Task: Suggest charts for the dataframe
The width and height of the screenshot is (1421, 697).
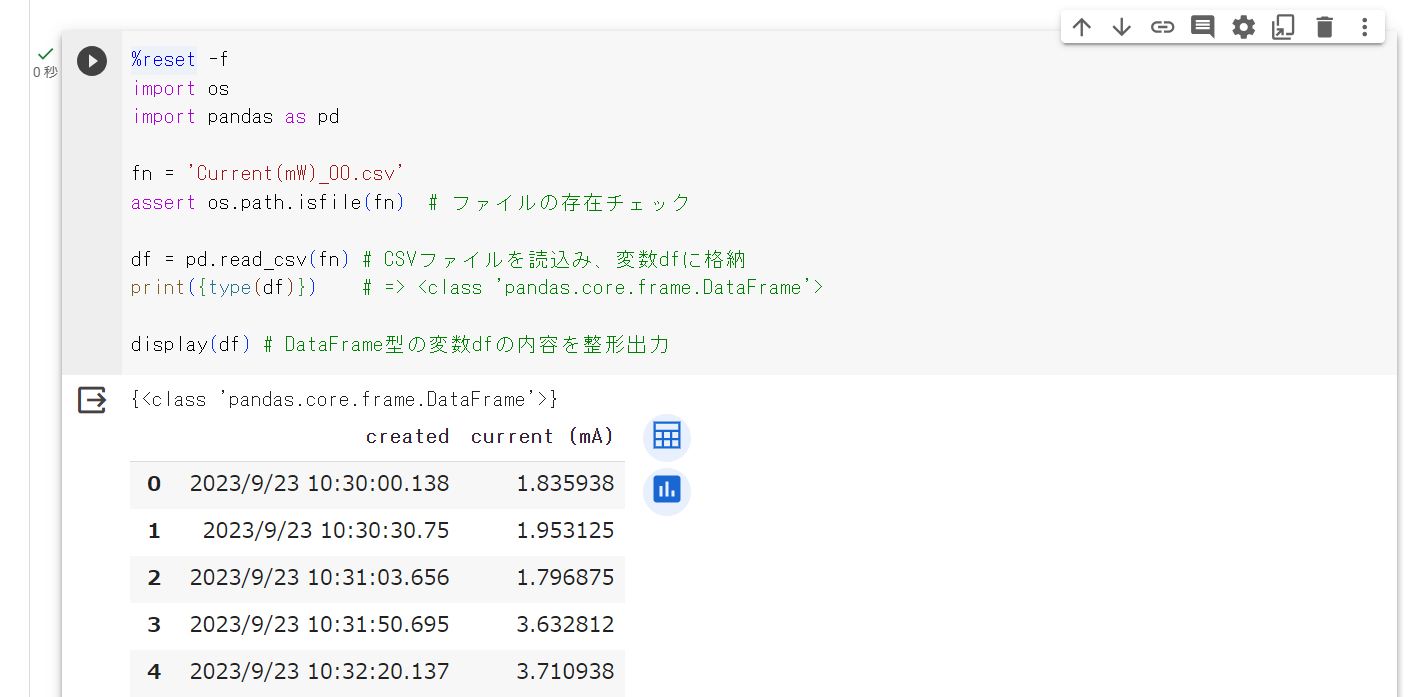Action: [x=666, y=490]
